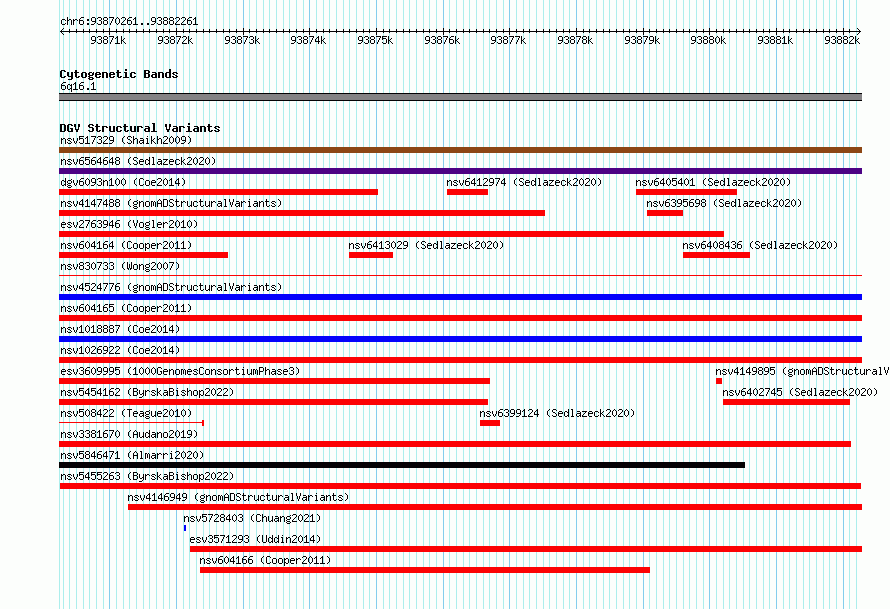The height and width of the screenshot is (609, 890).
Task: Click nsv6402745 (Sedlazeck2020) label
Action: [800, 392]
